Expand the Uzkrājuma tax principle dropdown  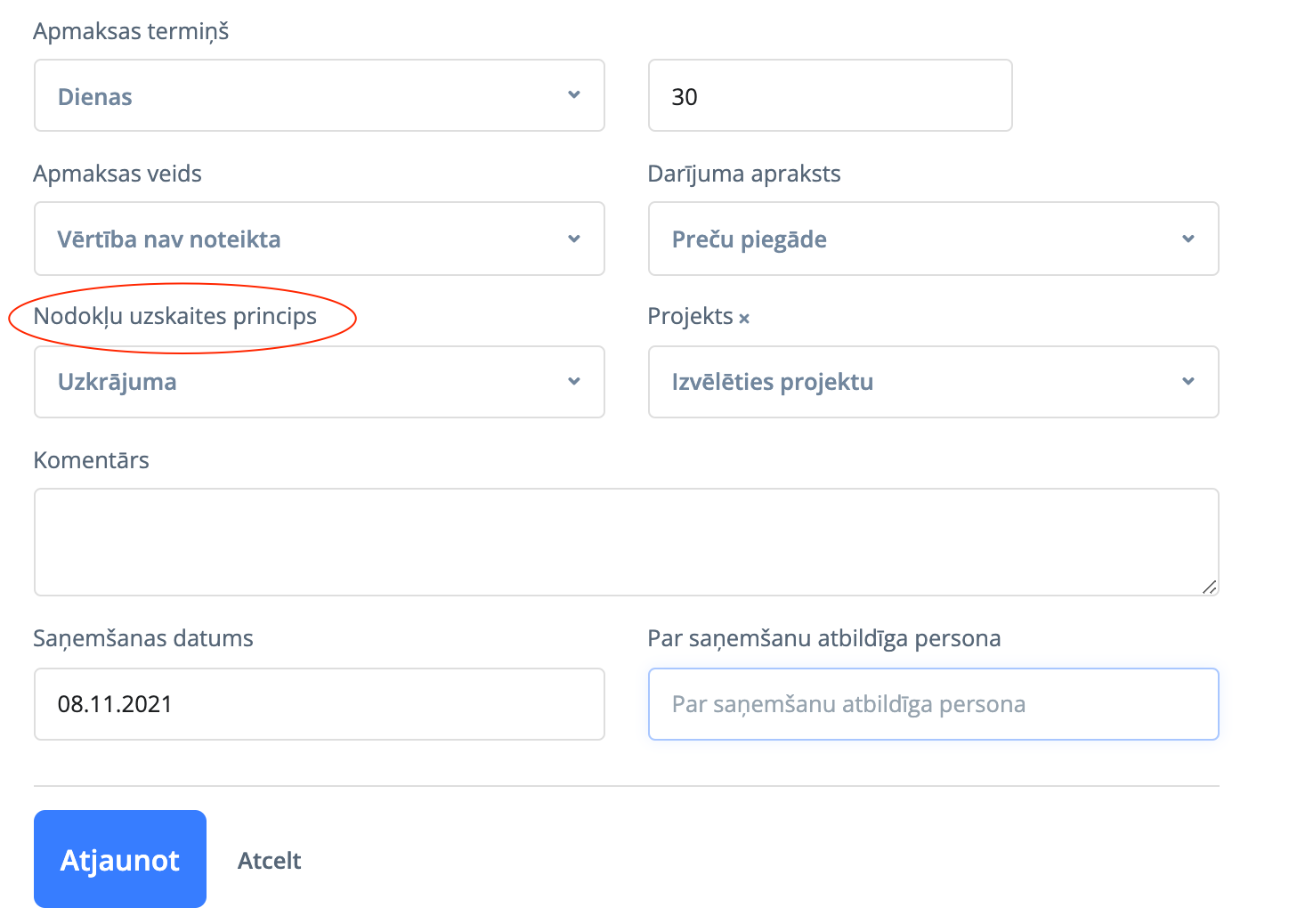point(319,382)
